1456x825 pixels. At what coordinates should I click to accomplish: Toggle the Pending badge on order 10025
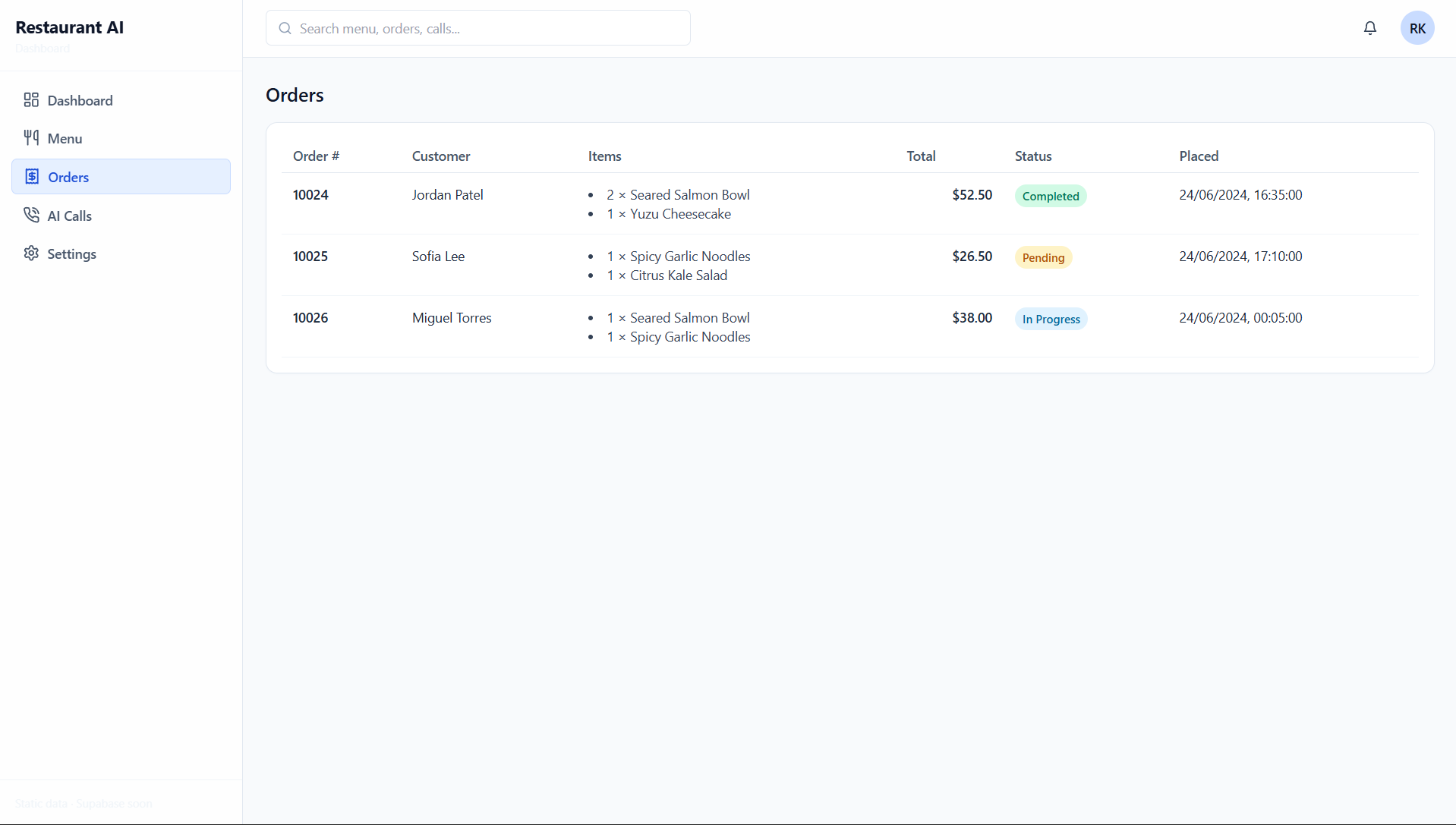[1043, 257]
